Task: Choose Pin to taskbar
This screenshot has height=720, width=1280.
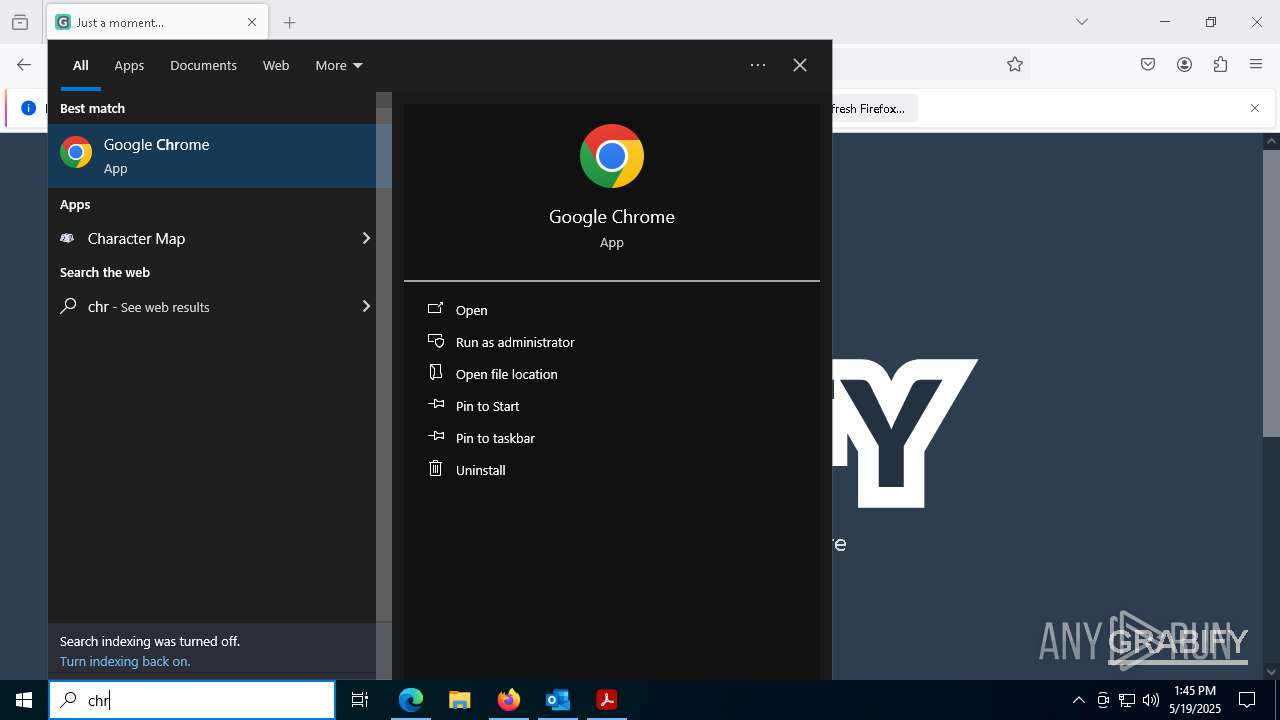Action: [495, 438]
